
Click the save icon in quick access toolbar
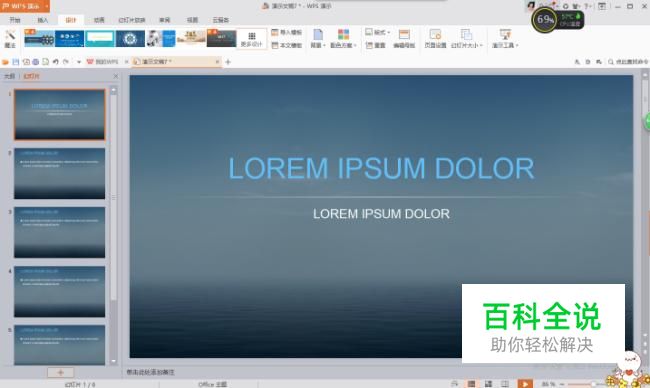(x=16, y=62)
